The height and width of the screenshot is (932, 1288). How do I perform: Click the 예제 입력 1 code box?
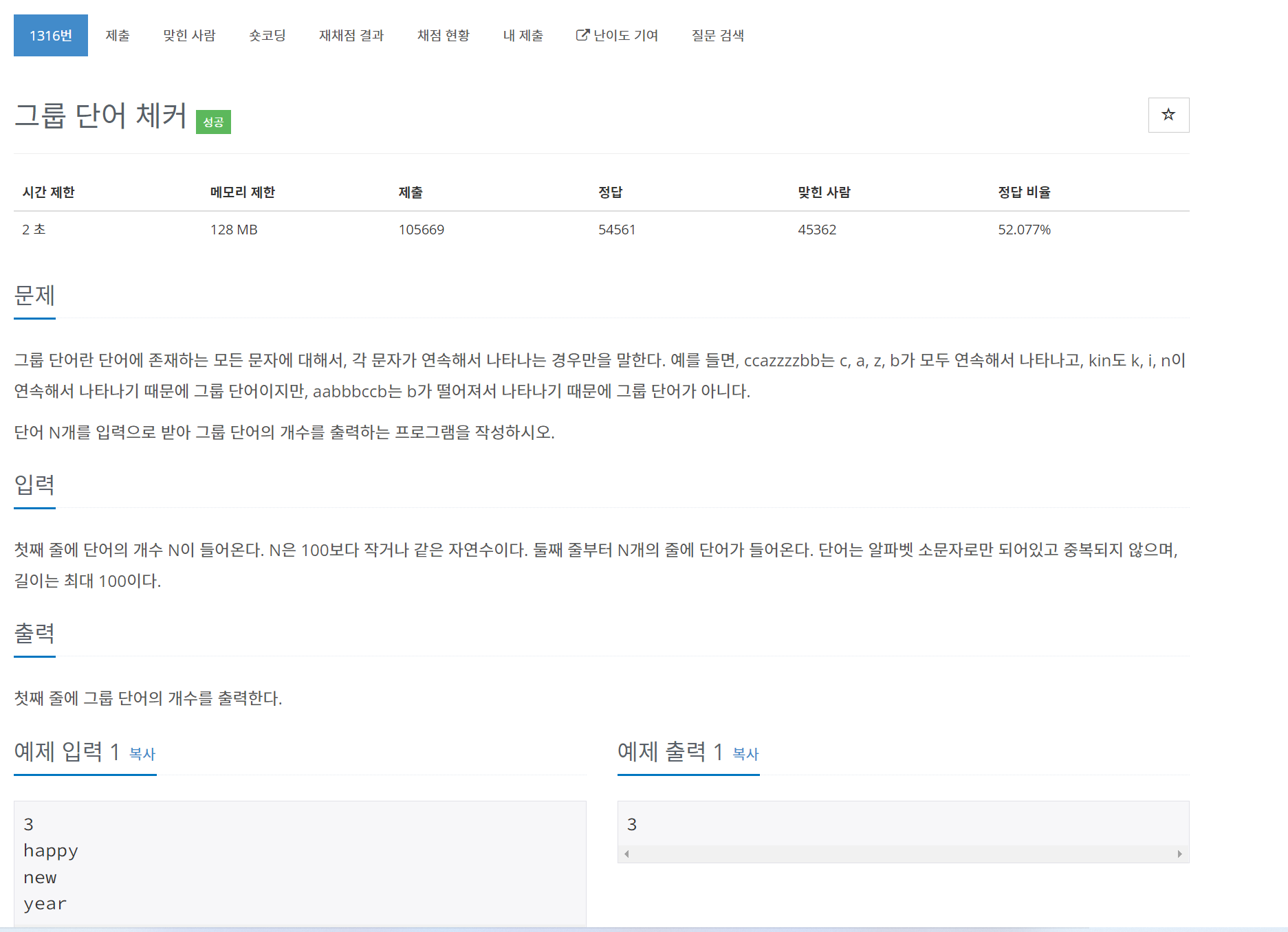pyautogui.click(x=300, y=864)
